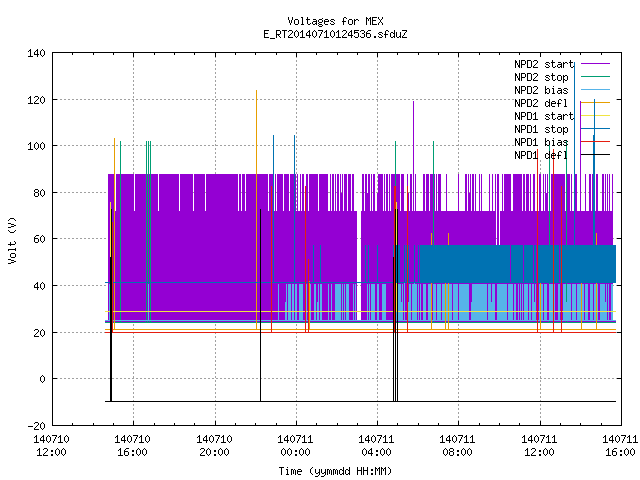
Task: Click the x-axis label 140710 20:00
Action: tap(214, 446)
